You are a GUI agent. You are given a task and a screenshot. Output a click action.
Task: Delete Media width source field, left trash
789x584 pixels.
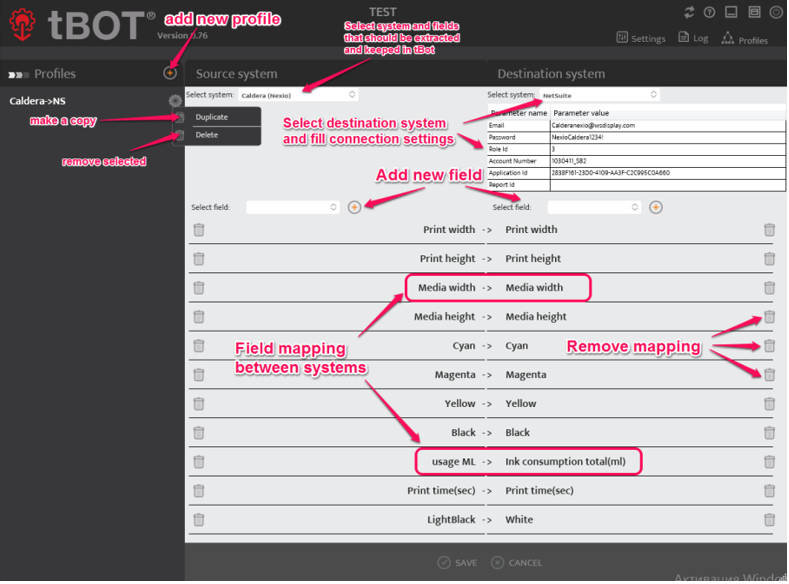coord(199,288)
